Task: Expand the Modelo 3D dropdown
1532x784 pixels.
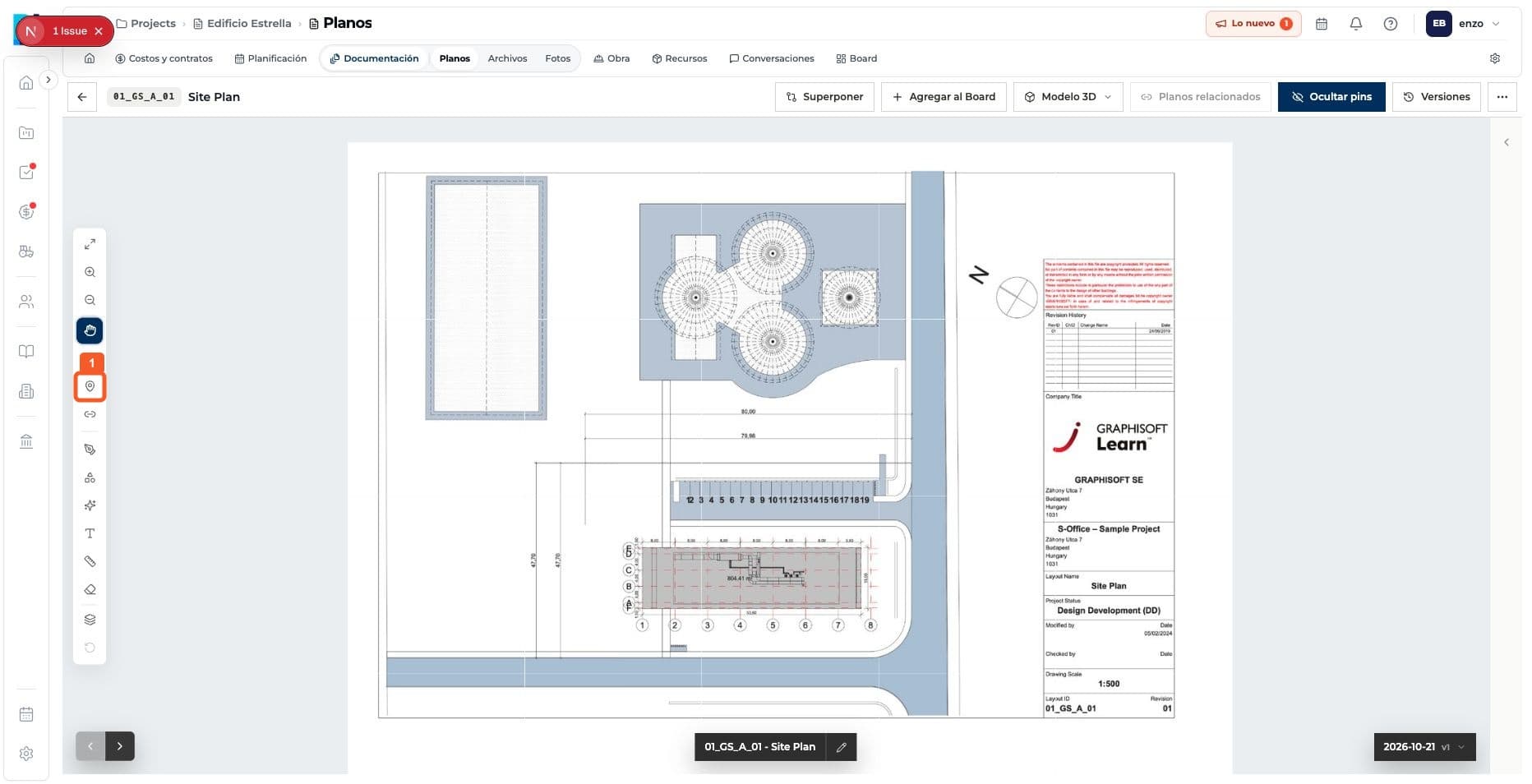Action: coord(1068,97)
